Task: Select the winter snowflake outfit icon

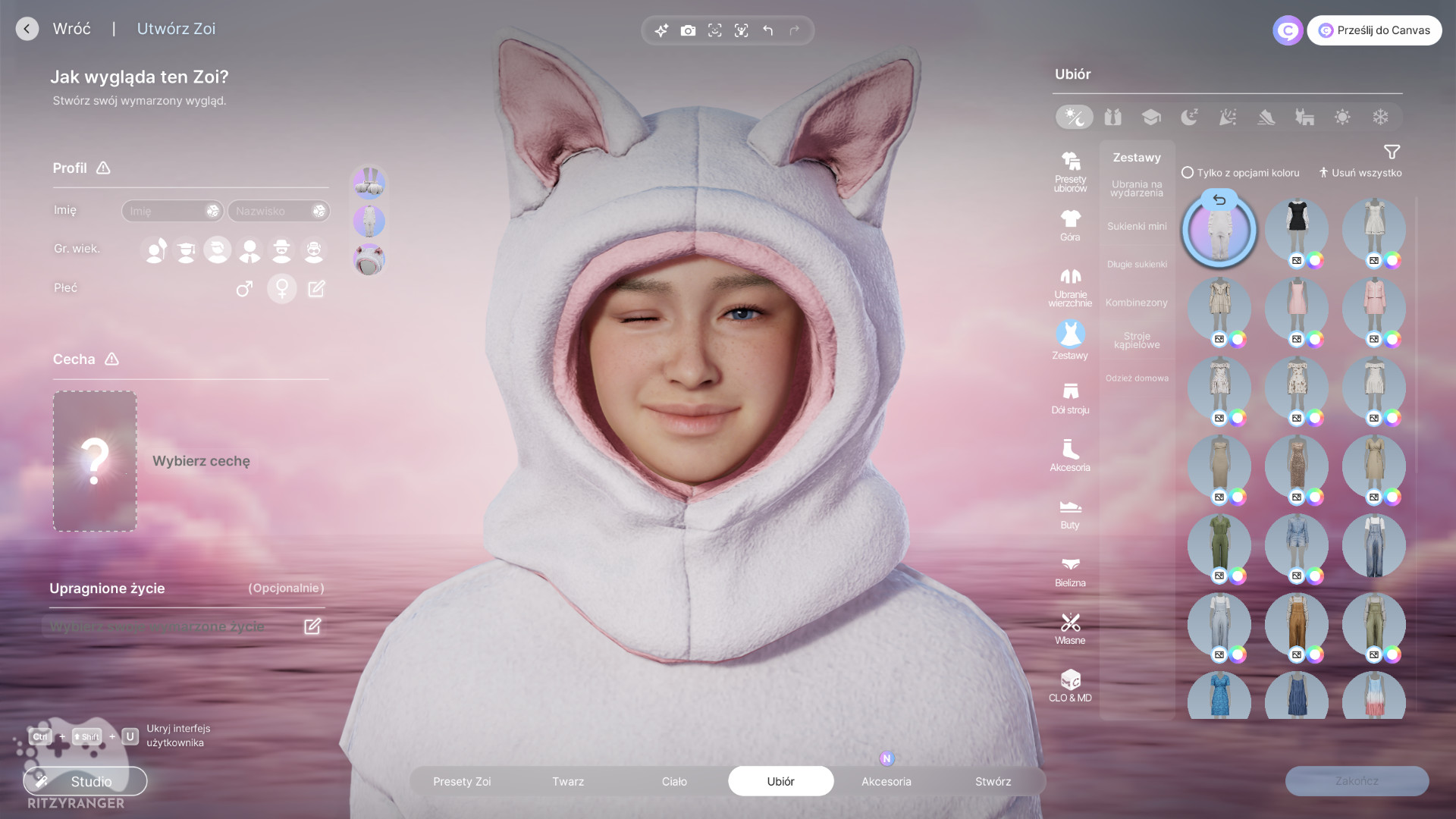Action: click(1380, 117)
